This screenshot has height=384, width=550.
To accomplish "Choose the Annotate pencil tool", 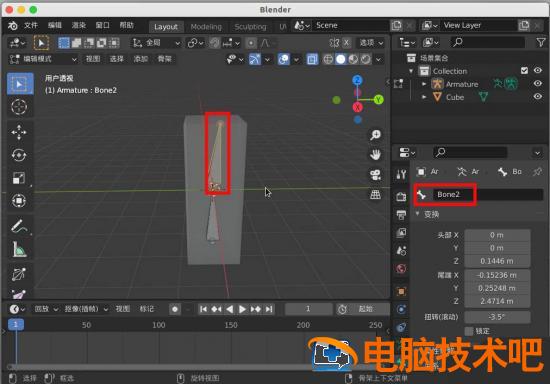I will (19, 226).
